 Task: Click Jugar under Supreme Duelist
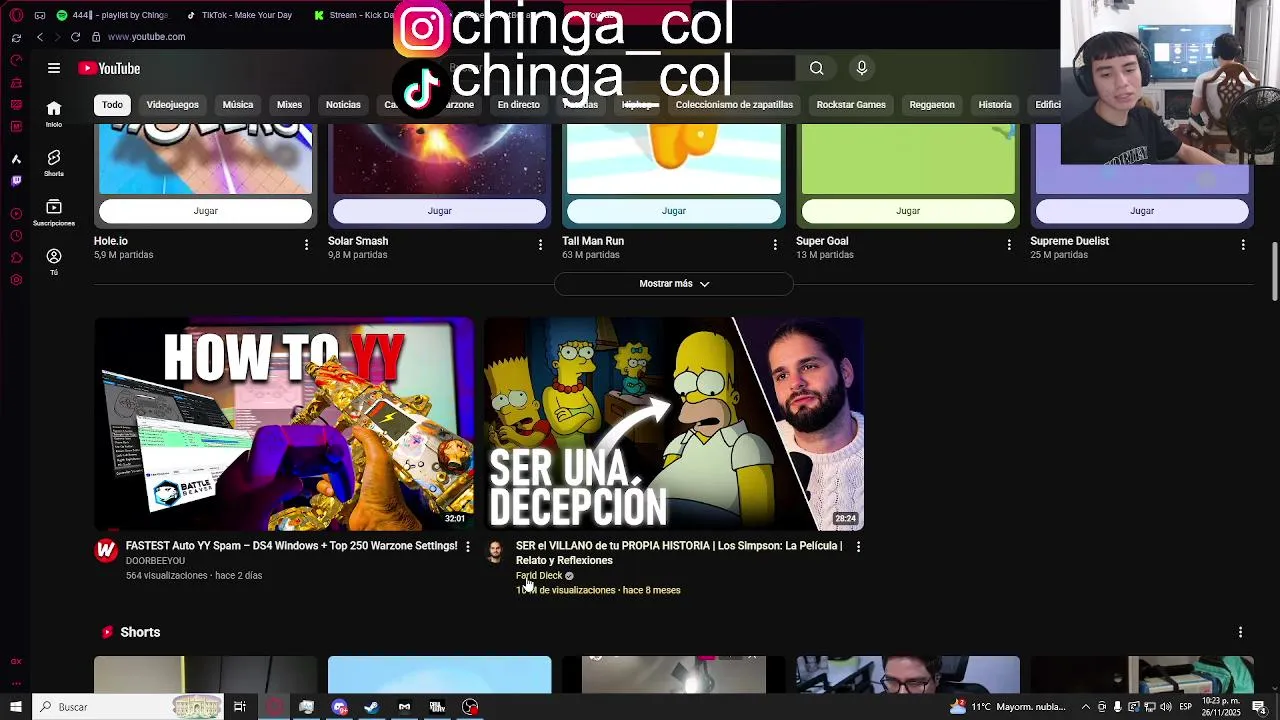1142,211
